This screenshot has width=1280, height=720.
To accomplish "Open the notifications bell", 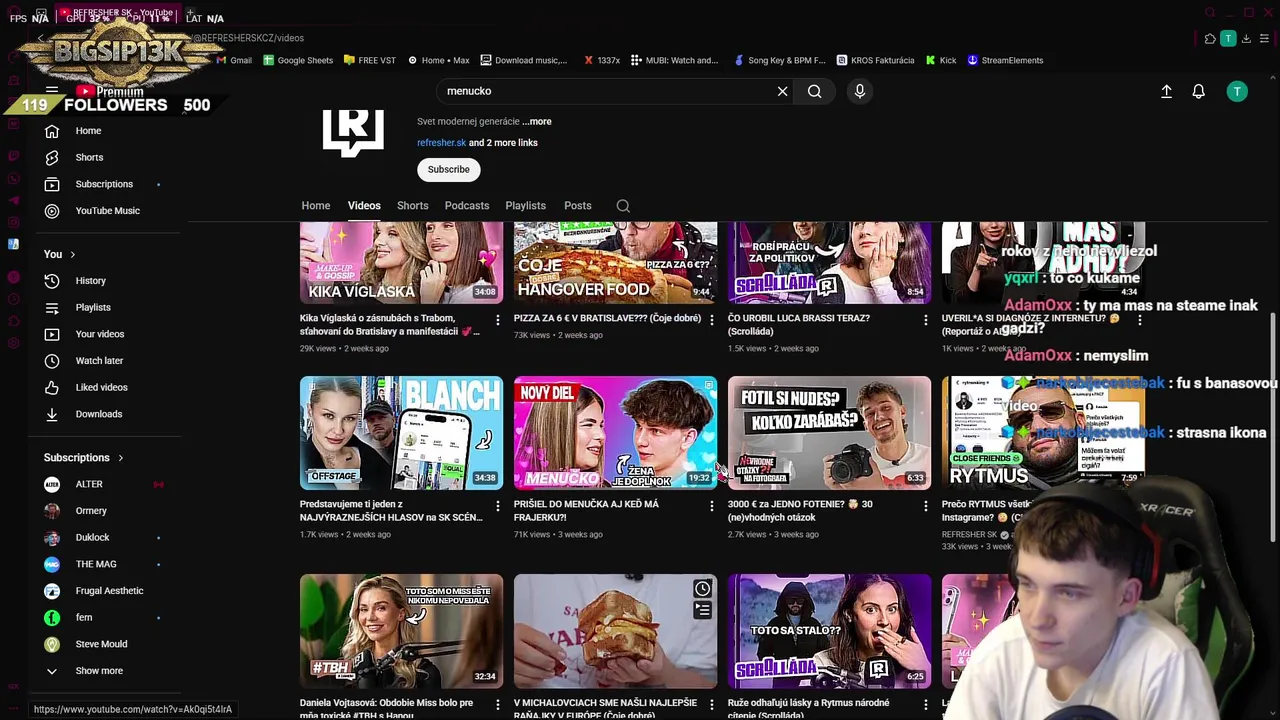I will point(1198,91).
